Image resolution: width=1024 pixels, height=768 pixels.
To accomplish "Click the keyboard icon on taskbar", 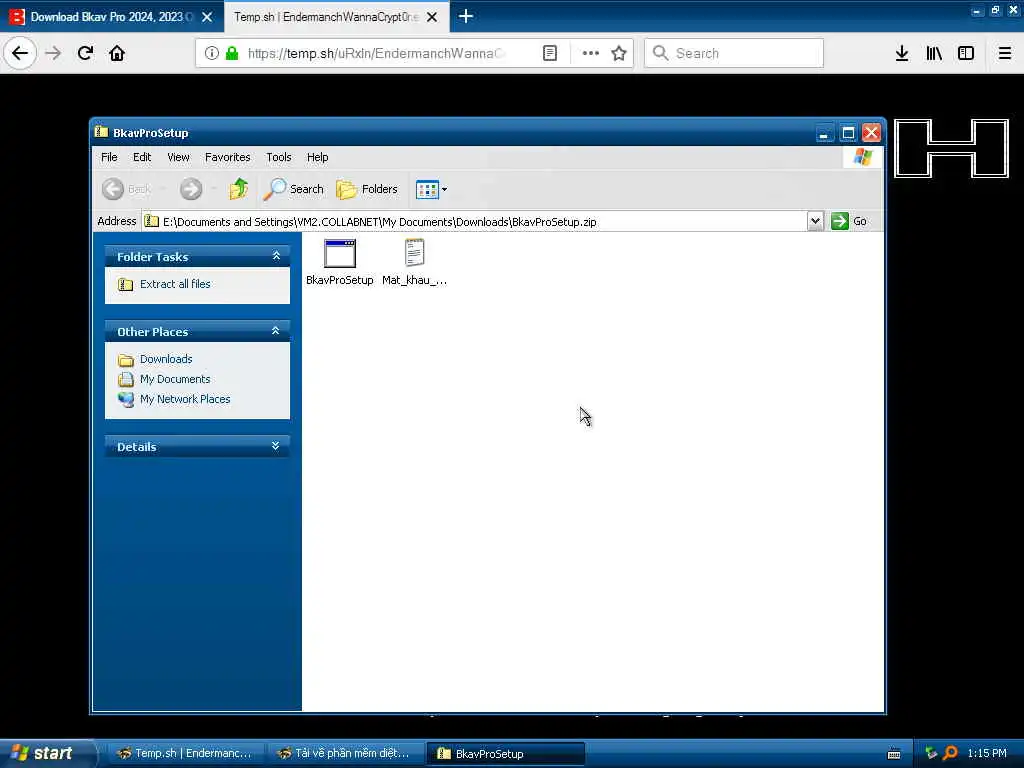I will tap(894, 754).
